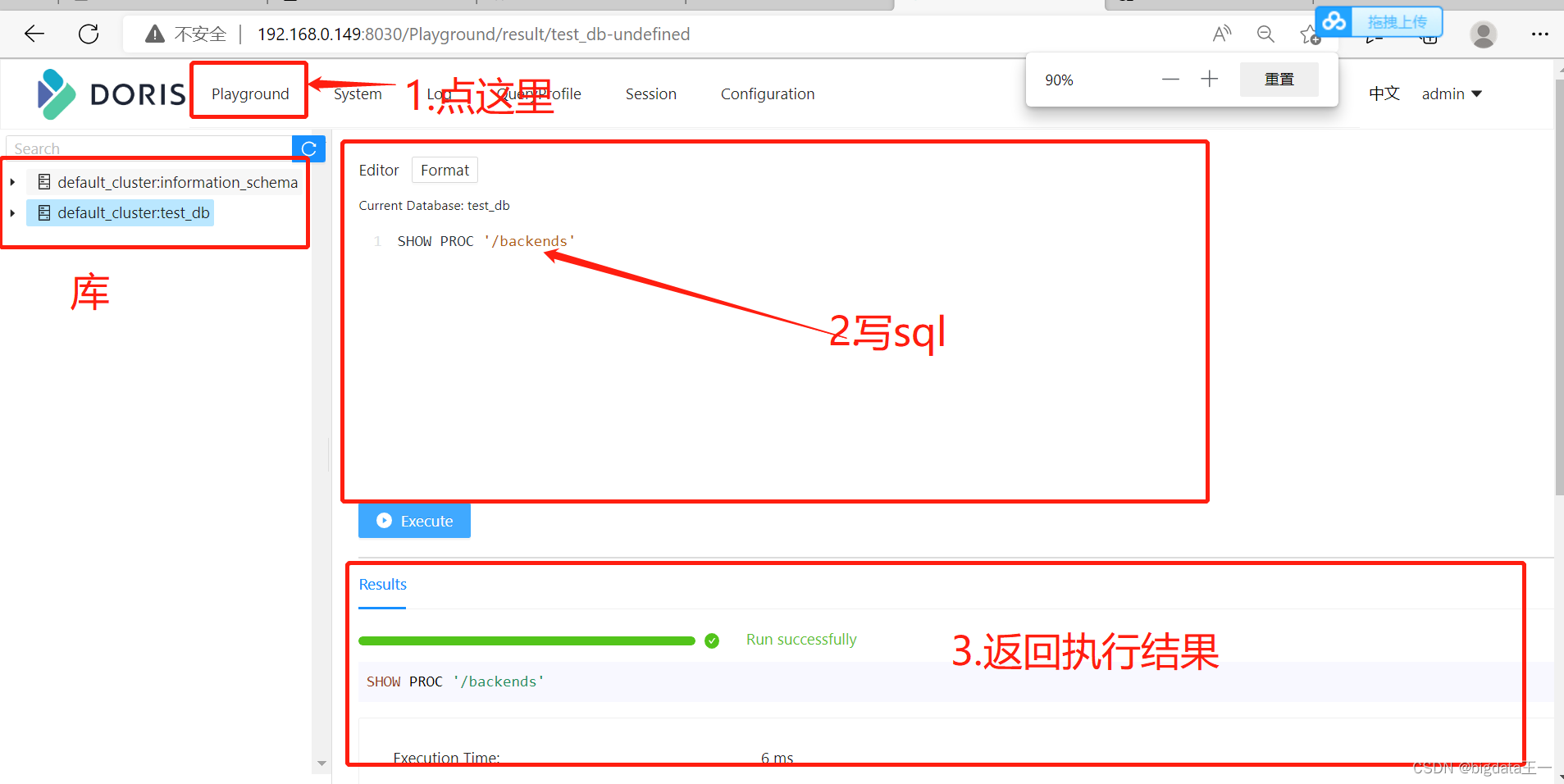Click the Editor label
Image resolution: width=1564 pixels, height=784 pixels.
coord(379,170)
